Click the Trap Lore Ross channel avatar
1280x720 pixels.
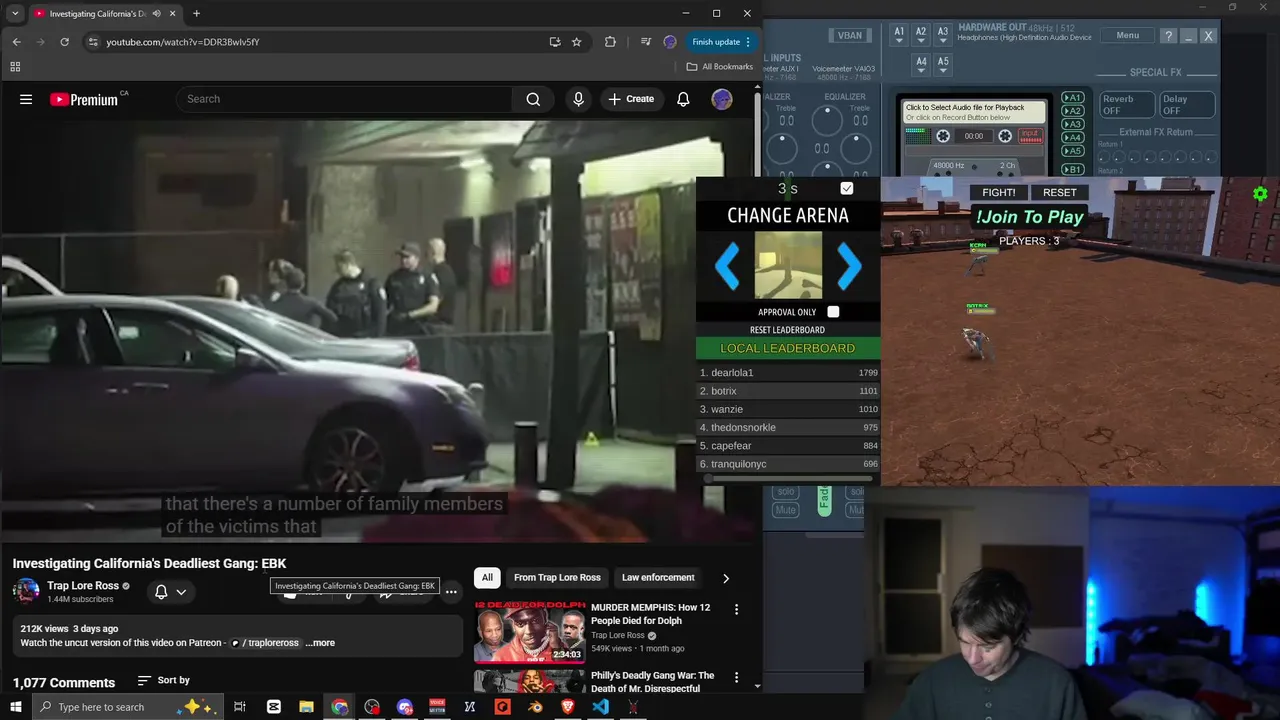pos(26,591)
